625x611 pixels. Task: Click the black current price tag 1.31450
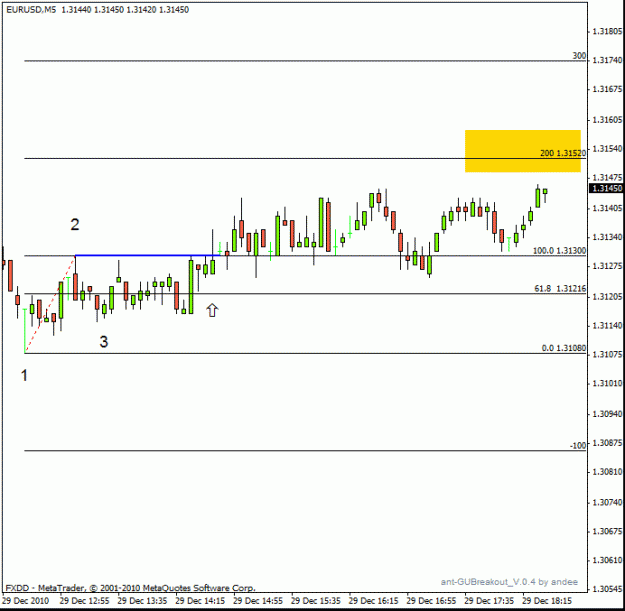tap(607, 188)
